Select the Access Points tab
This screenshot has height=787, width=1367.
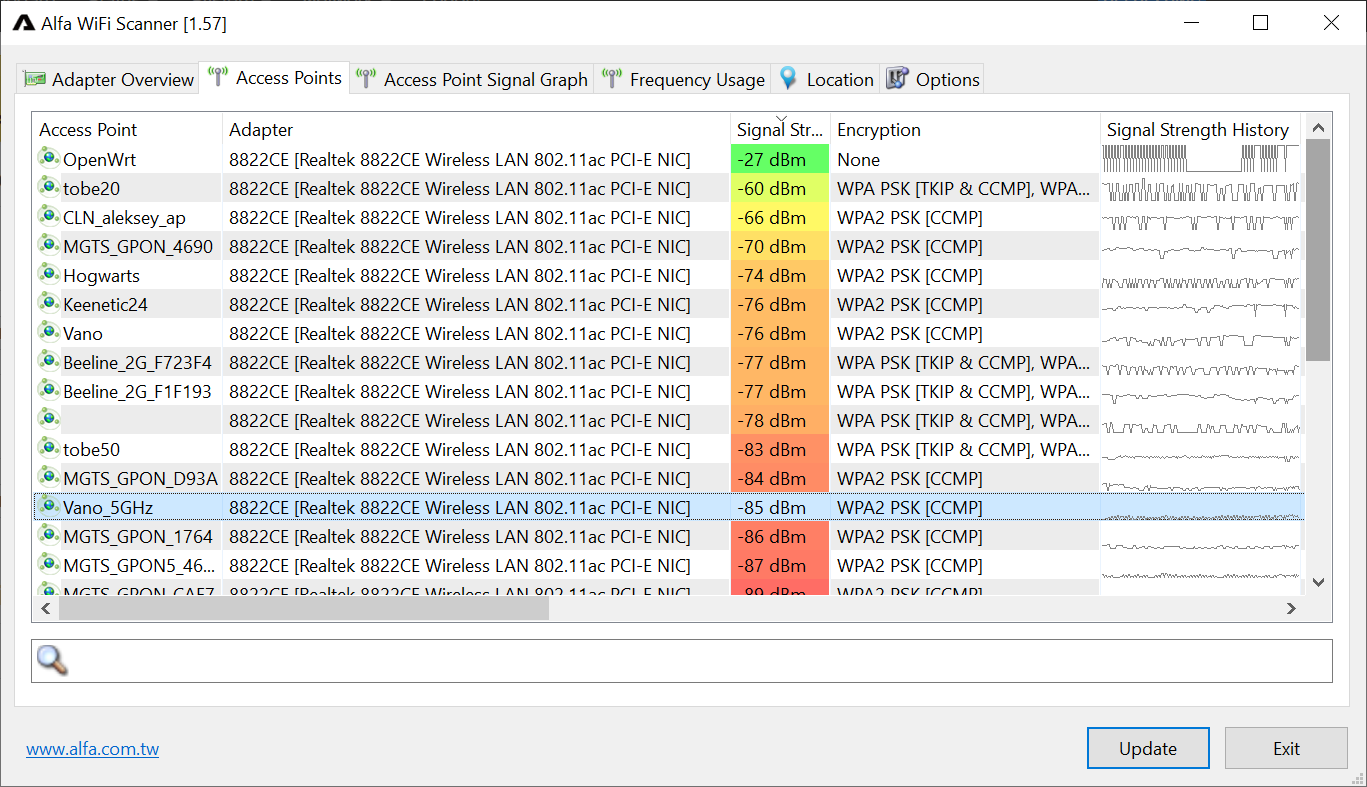275,78
